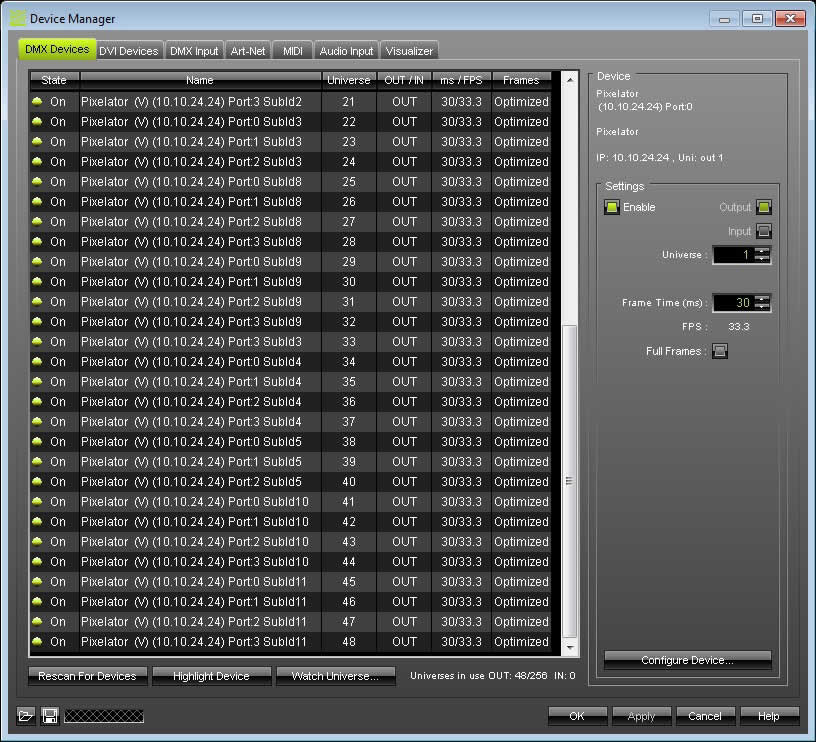Click the floppy disk save icon

coord(49,715)
